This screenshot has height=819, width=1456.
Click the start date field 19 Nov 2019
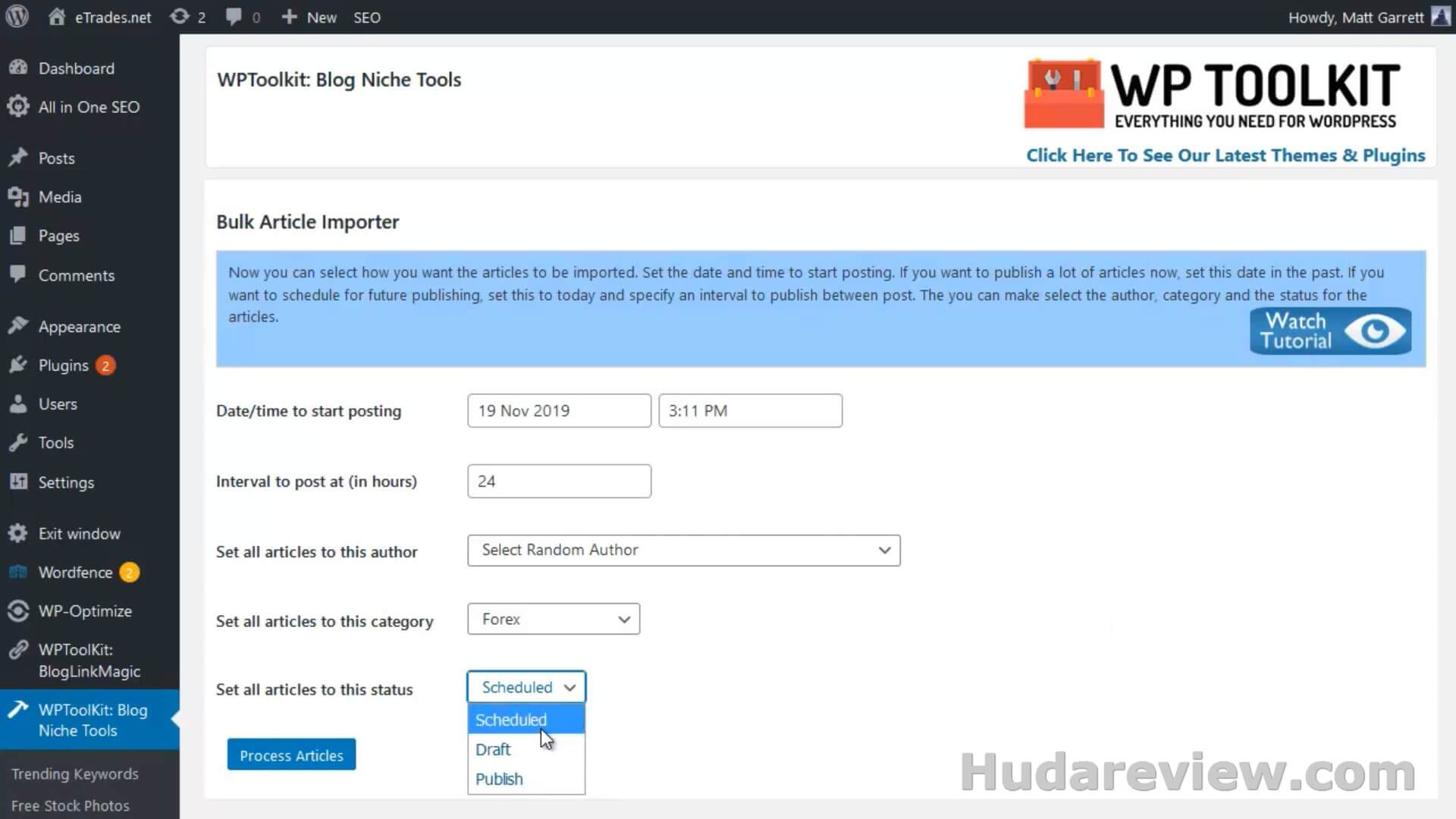point(559,410)
